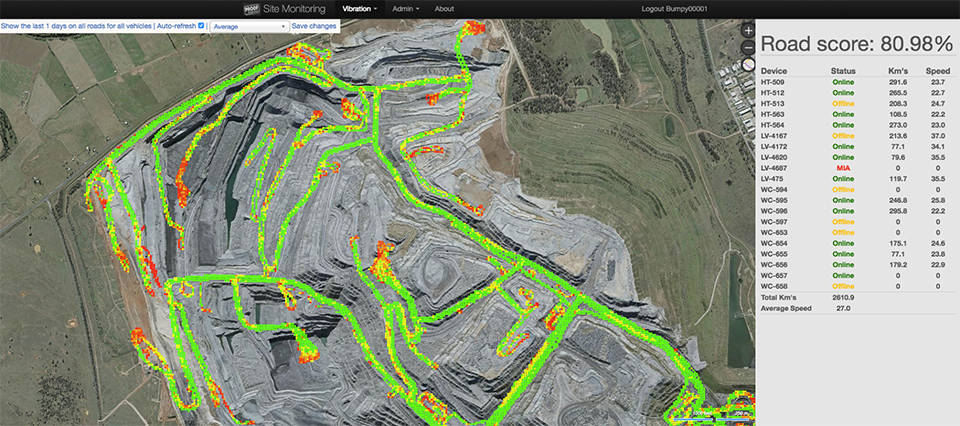Viewport: 960px width, 426px height.
Task: Click the Proof logo in the navbar
Action: click(x=251, y=9)
